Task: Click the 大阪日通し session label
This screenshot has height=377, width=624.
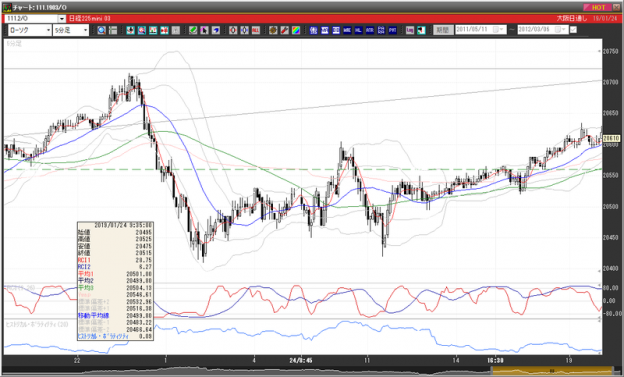Action: tap(571, 19)
